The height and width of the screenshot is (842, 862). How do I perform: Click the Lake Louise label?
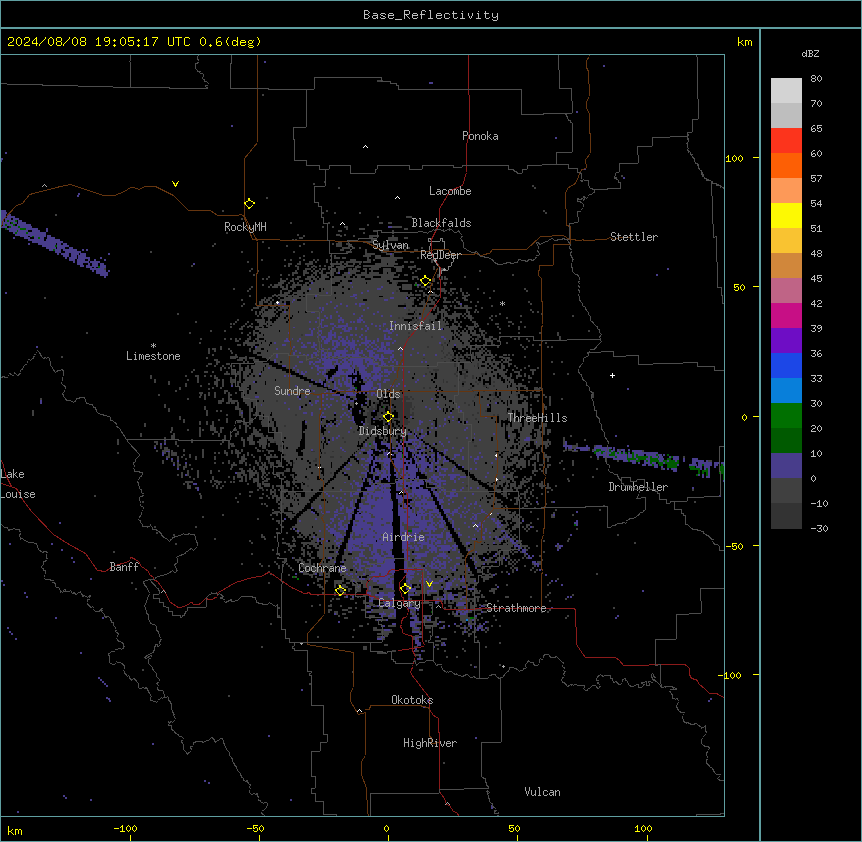pyautogui.click(x=18, y=484)
